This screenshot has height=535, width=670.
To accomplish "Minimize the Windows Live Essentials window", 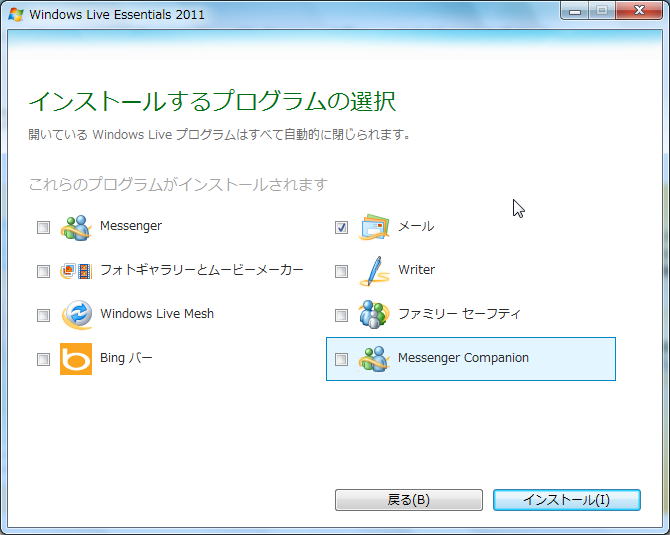I will coord(575,11).
